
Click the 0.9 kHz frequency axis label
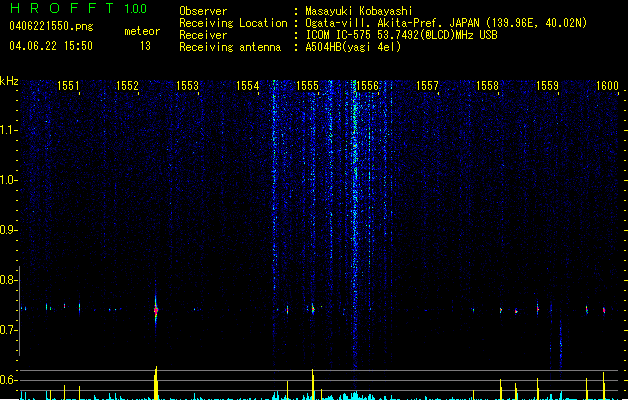pos(8,230)
